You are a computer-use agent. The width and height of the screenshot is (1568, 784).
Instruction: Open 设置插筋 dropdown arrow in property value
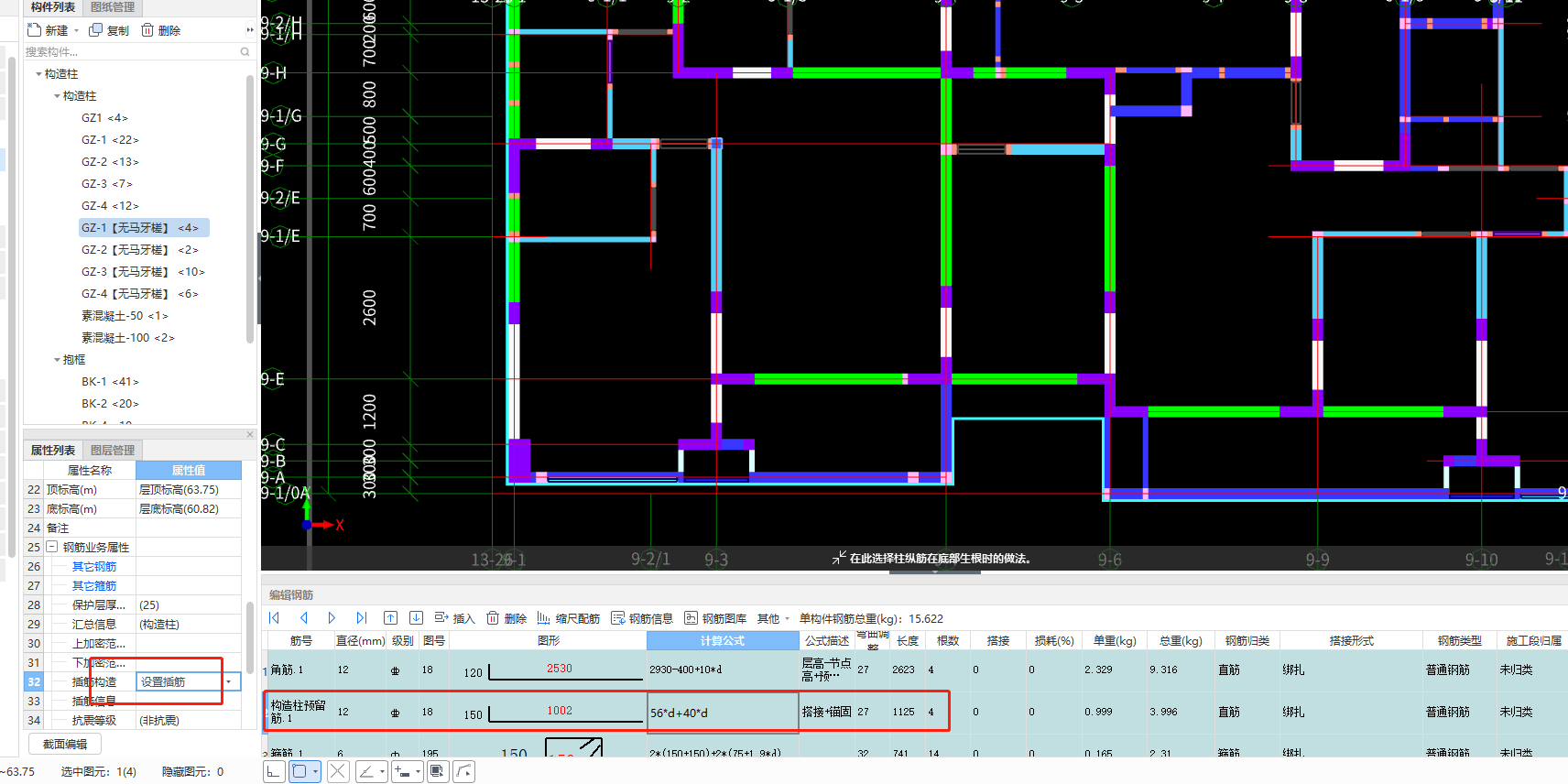click(228, 681)
